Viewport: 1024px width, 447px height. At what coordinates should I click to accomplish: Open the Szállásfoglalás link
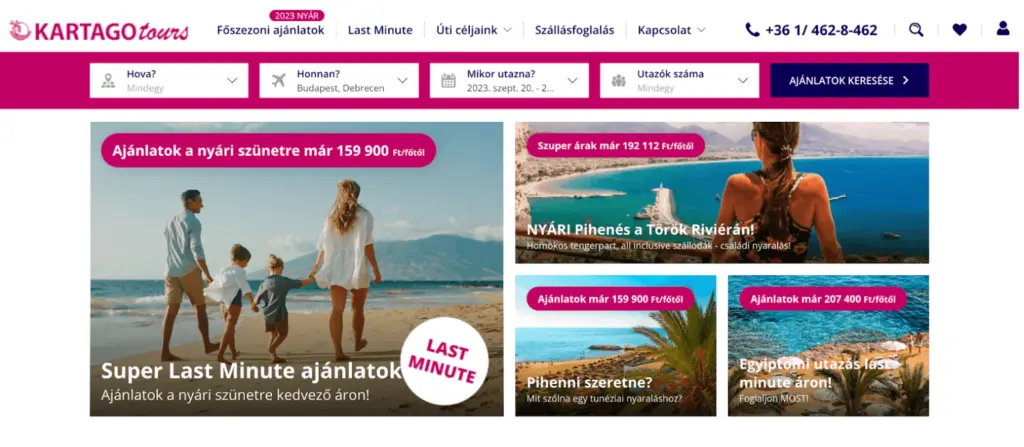[x=574, y=30]
